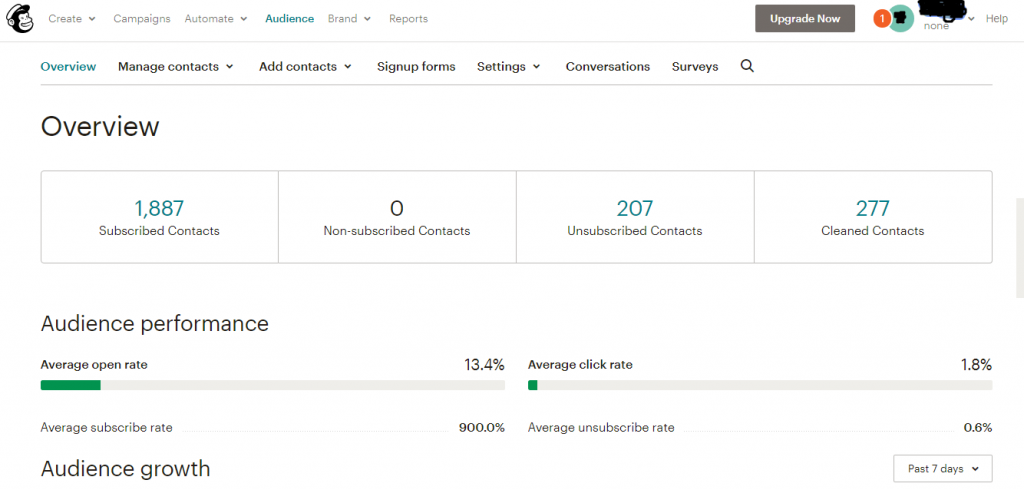
Task: Select the 0.6% unsubscribe rate value
Action: pyautogui.click(x=978, y=428)
